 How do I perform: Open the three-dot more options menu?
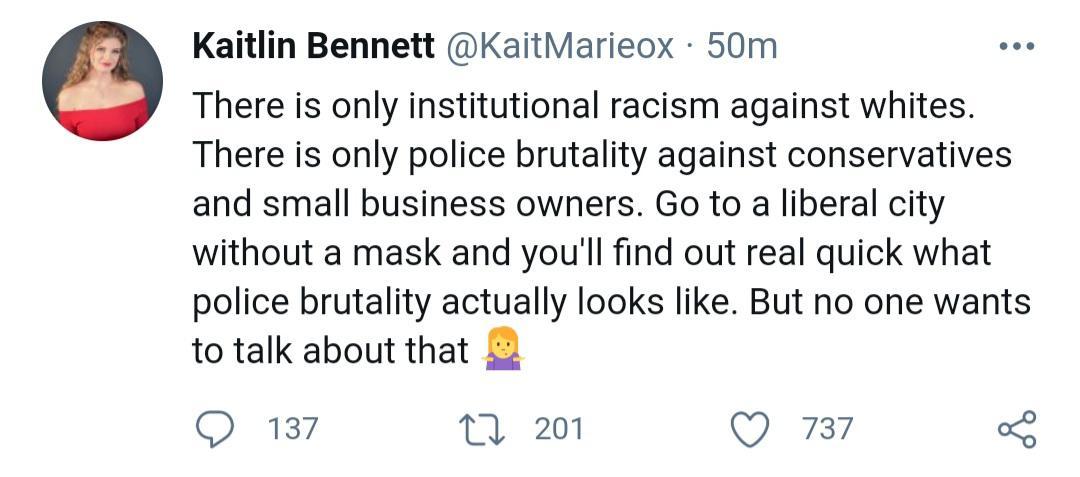pos(1017,47)
